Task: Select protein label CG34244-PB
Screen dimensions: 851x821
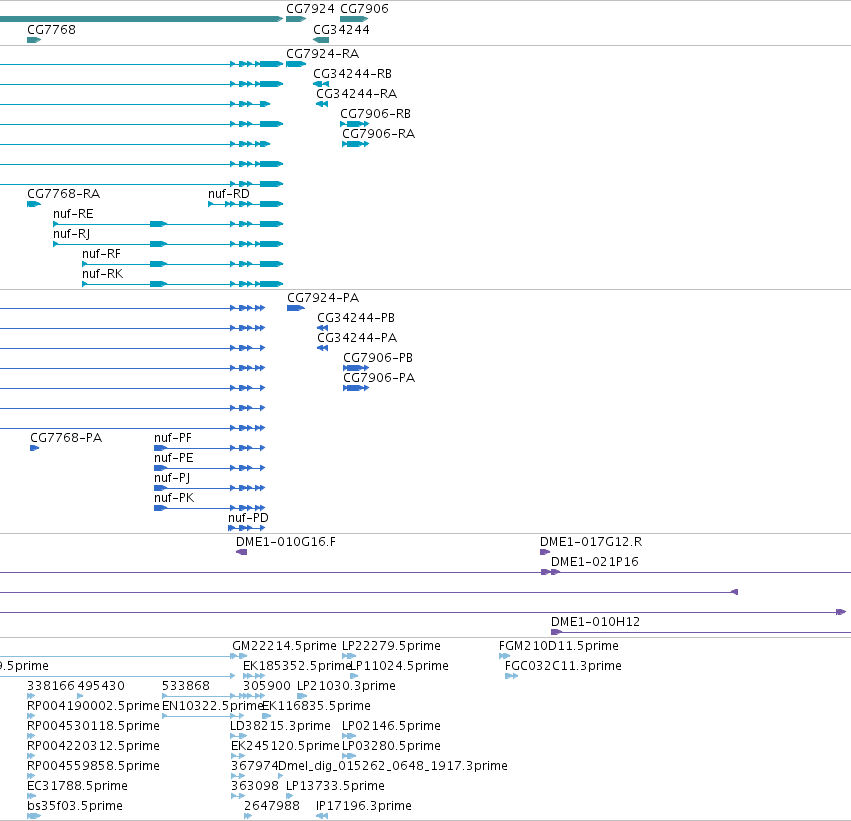Action: tap(356, 318)
